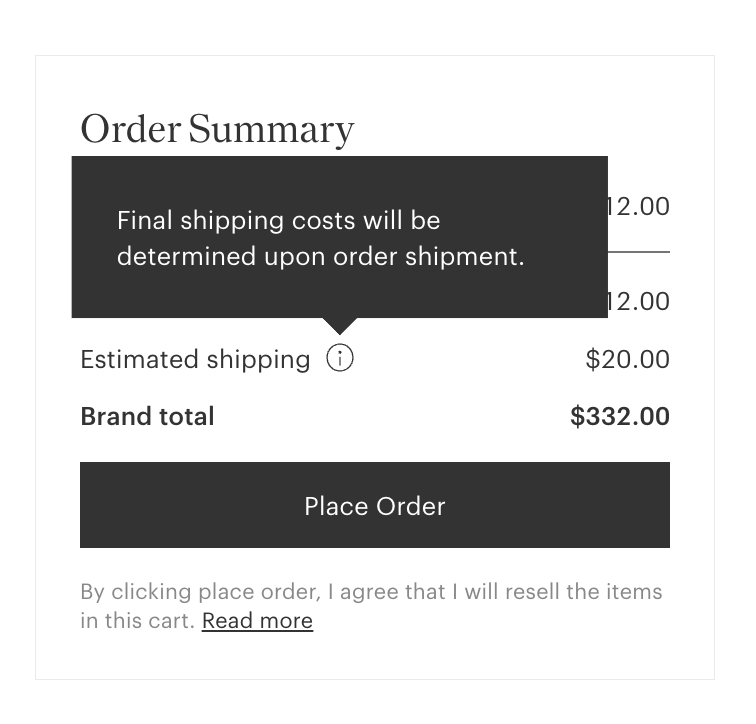Click the word "Order" in the heading

click(130, 130)
